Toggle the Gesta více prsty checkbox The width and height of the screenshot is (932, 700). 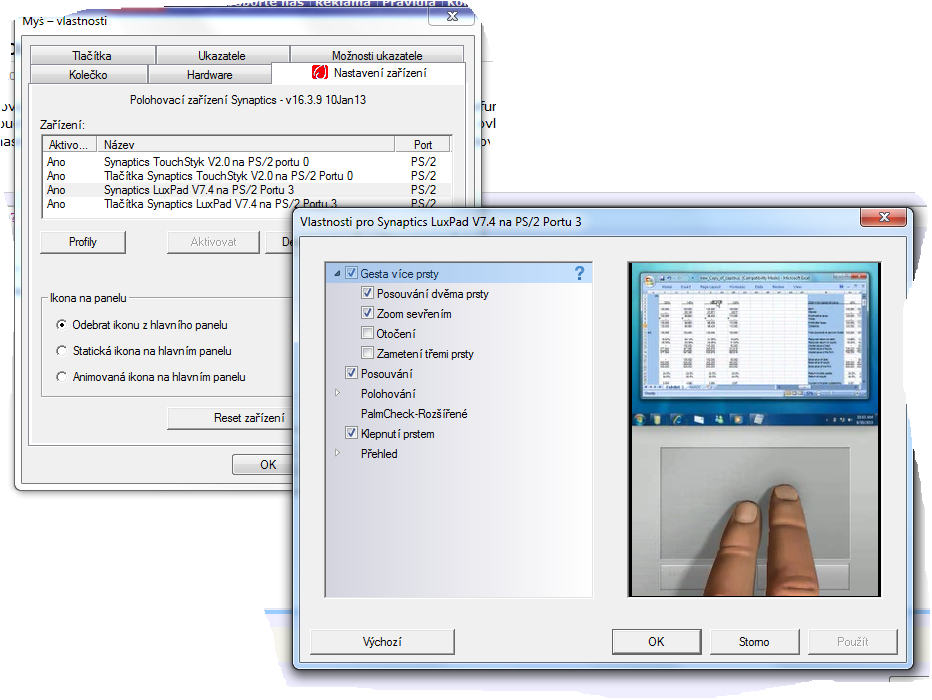[351, 273]
